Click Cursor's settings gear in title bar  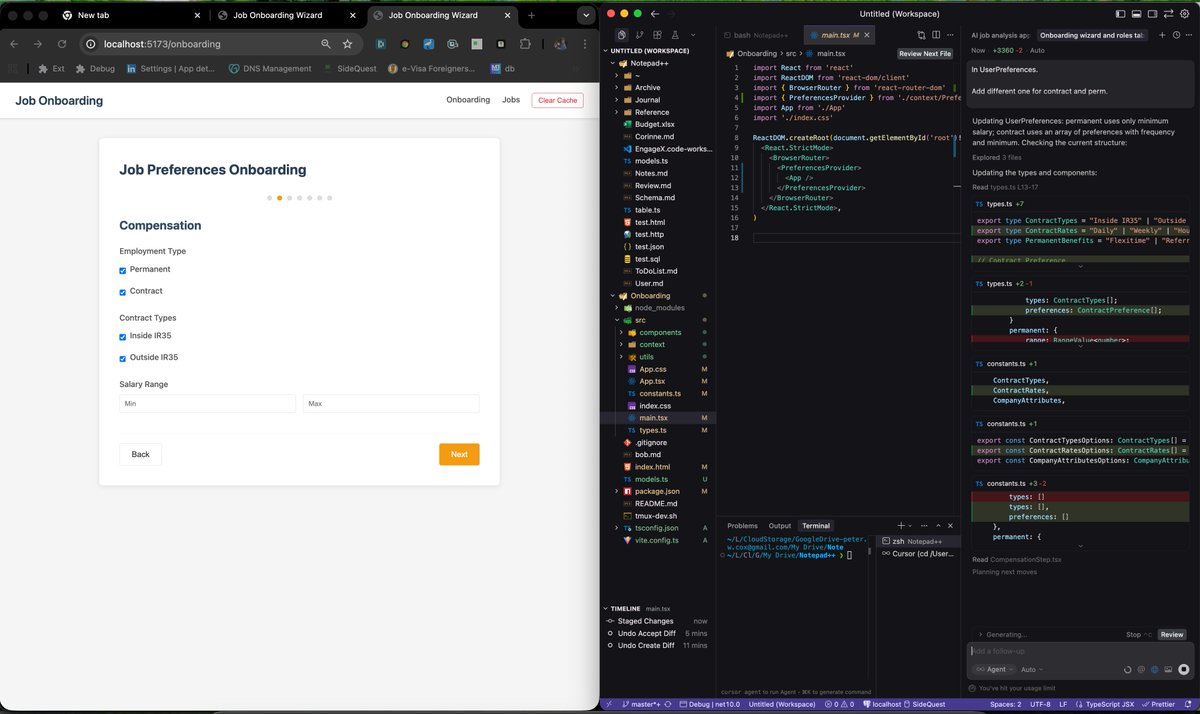[x=1184, y=14]
